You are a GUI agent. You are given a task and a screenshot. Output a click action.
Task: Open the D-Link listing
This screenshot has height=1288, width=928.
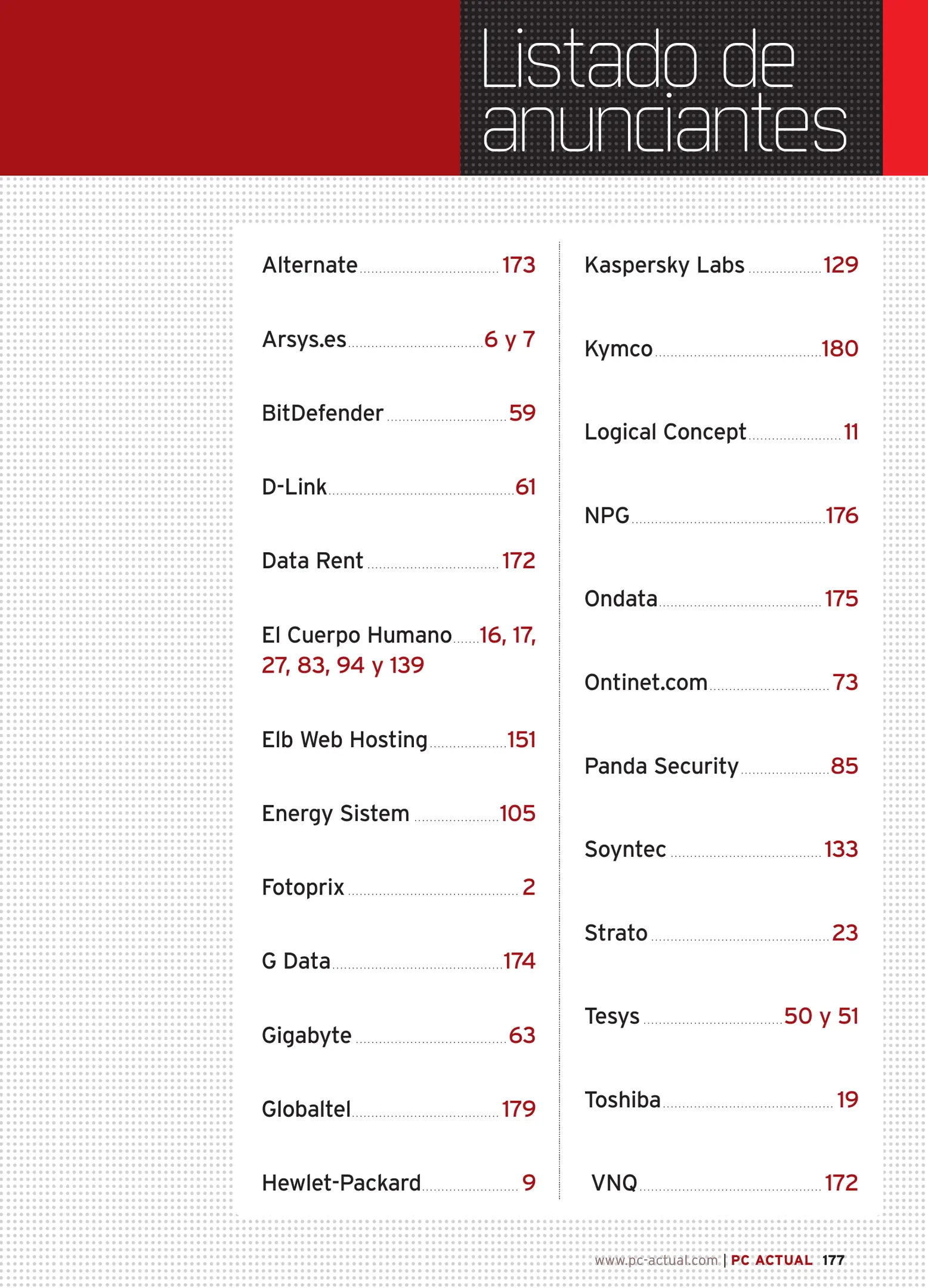(x=294, y=487)
